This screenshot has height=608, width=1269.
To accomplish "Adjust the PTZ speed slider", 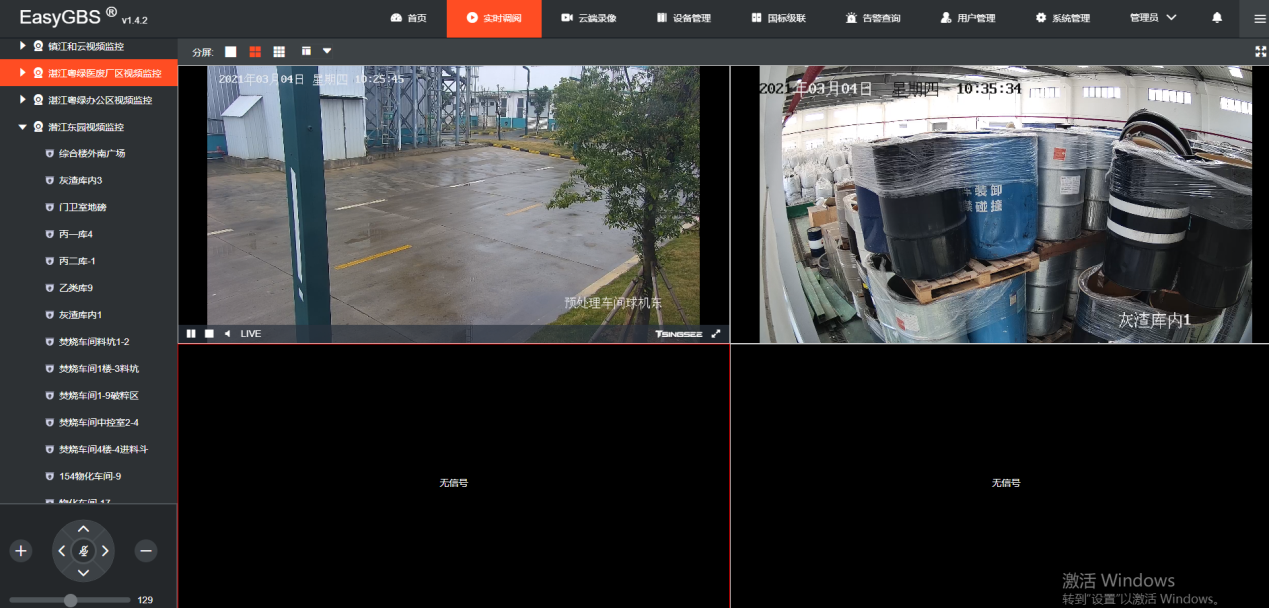I will pos(70,600).
